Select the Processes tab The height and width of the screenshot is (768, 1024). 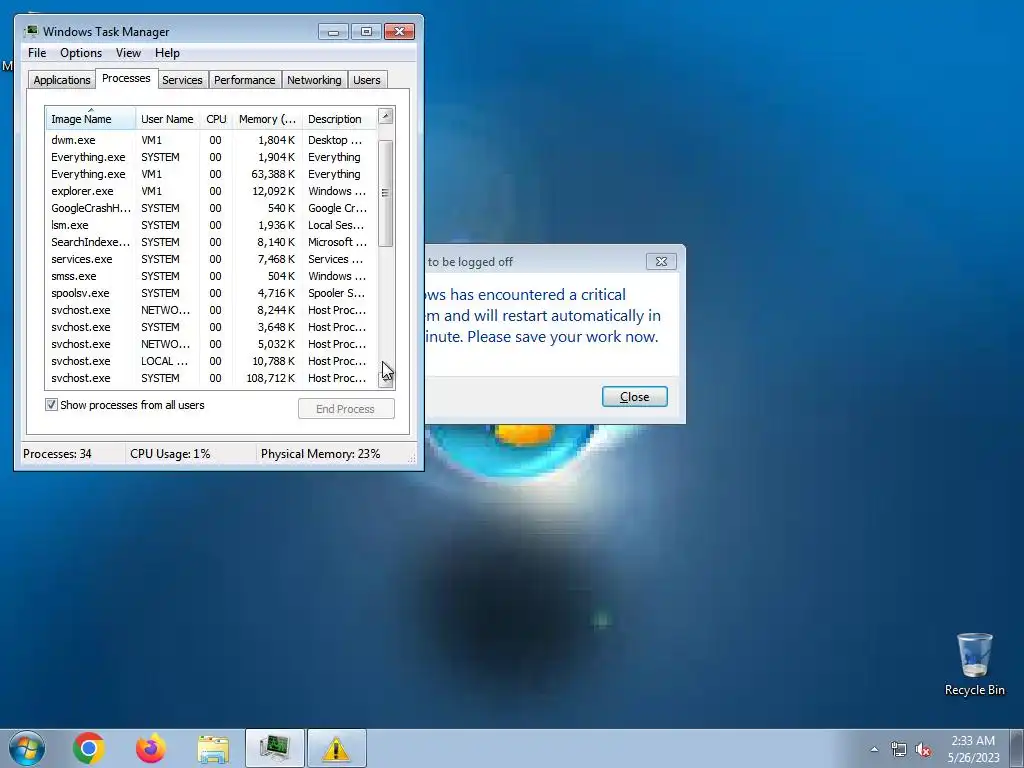click(126, 78)
